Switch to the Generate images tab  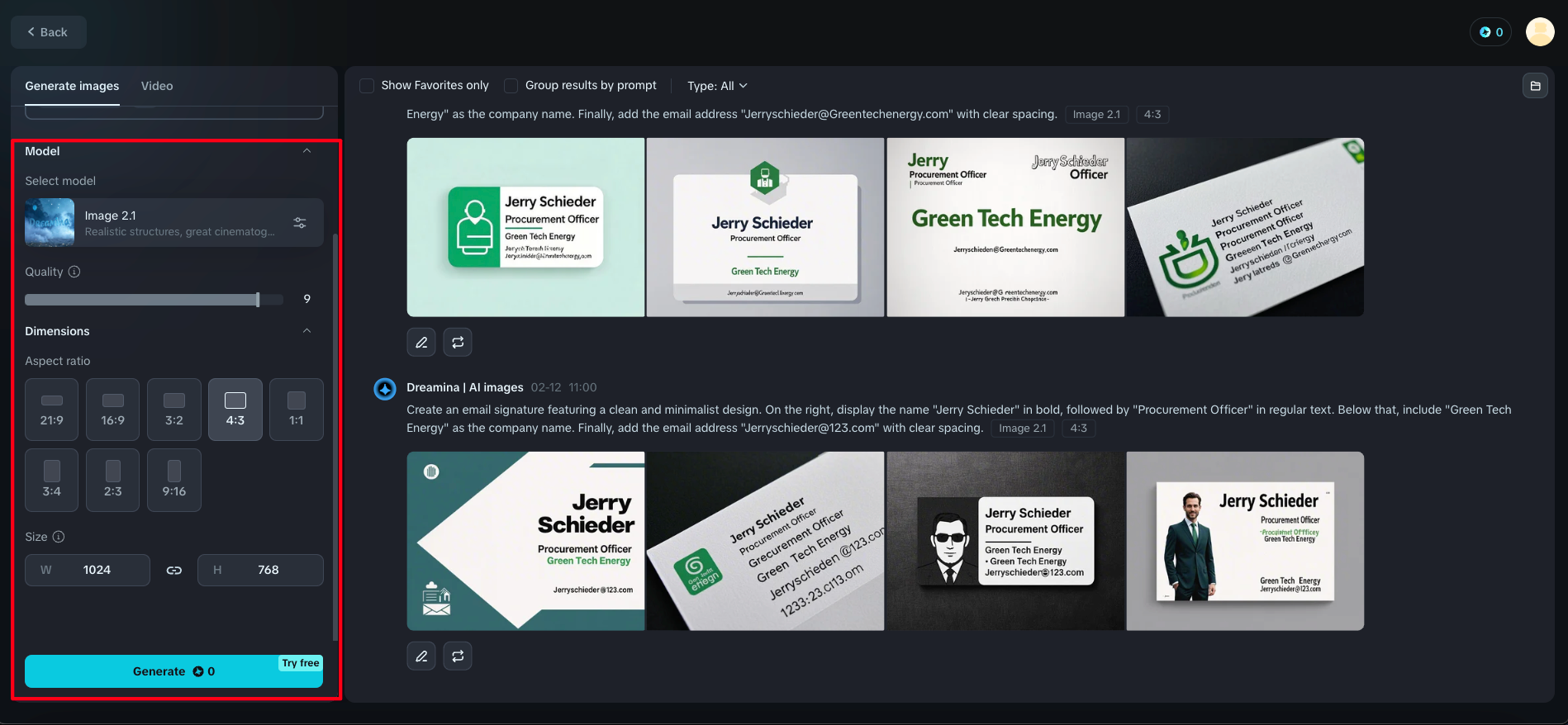click(72, 86)
